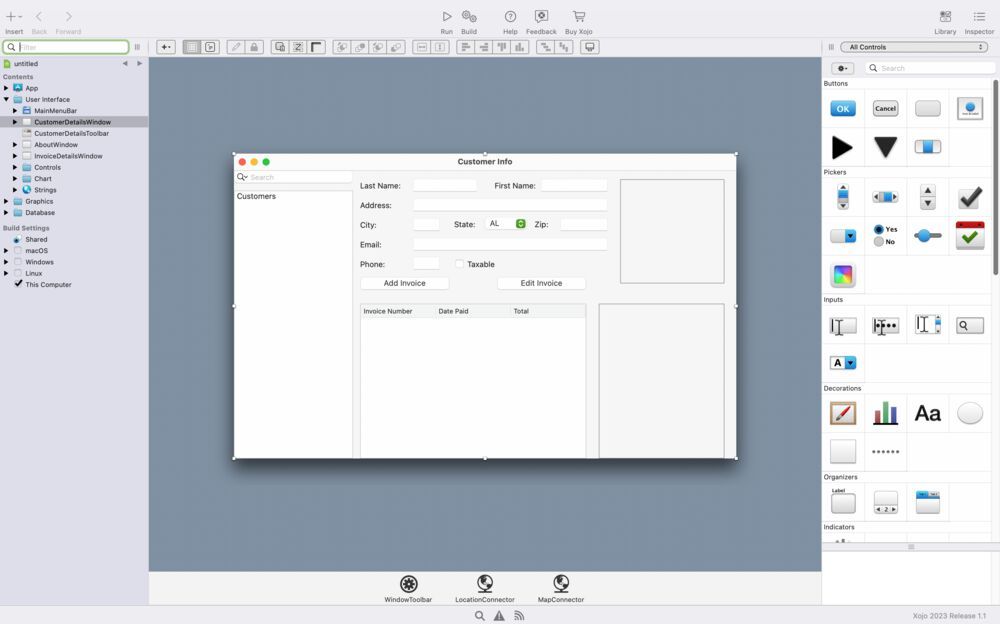Click the Email text field
Screen dimensions: 1000x624
pyautogui.click(x=510, y=244)
